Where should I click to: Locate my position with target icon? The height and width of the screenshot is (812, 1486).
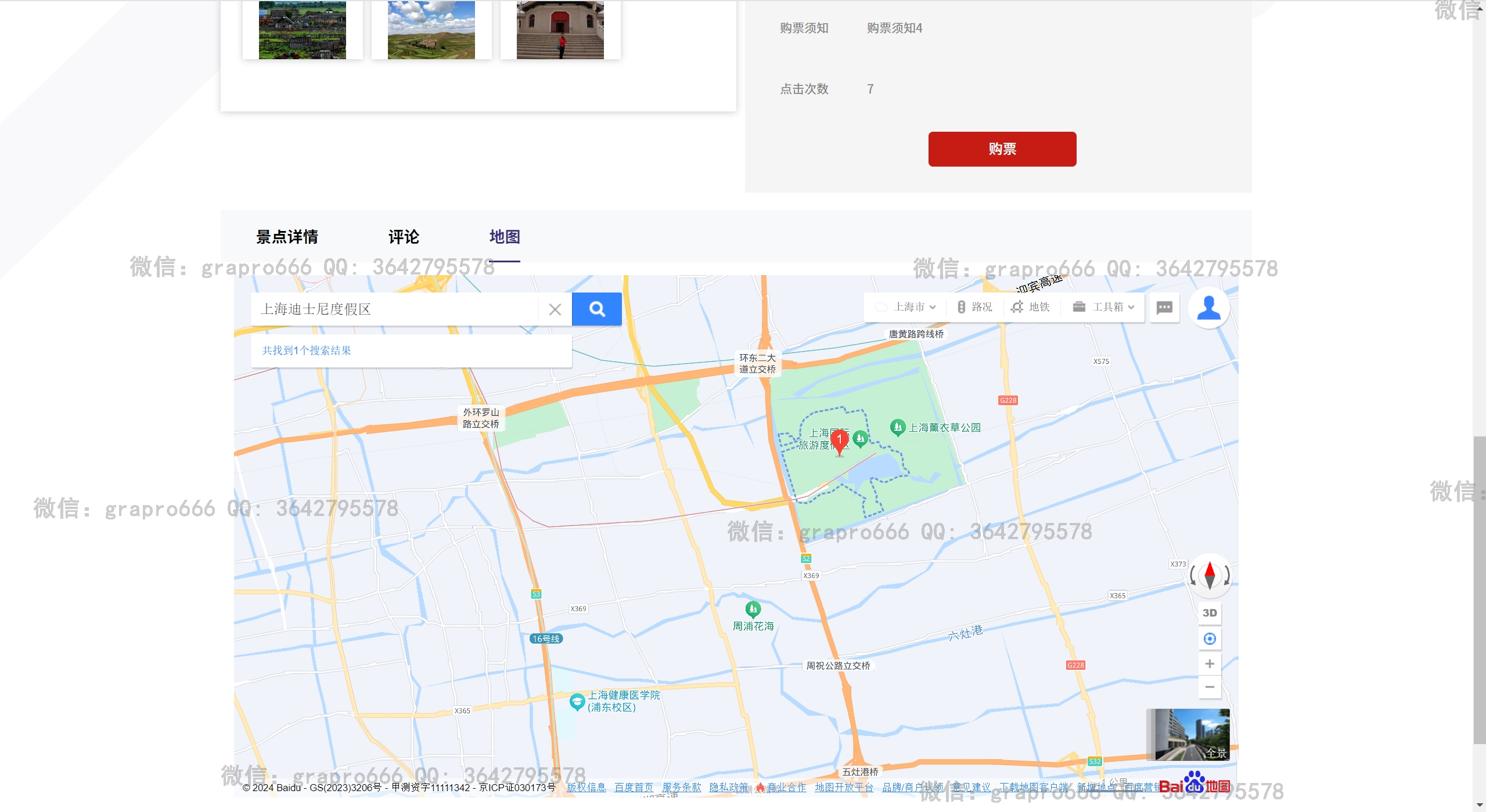(1210, 638)
